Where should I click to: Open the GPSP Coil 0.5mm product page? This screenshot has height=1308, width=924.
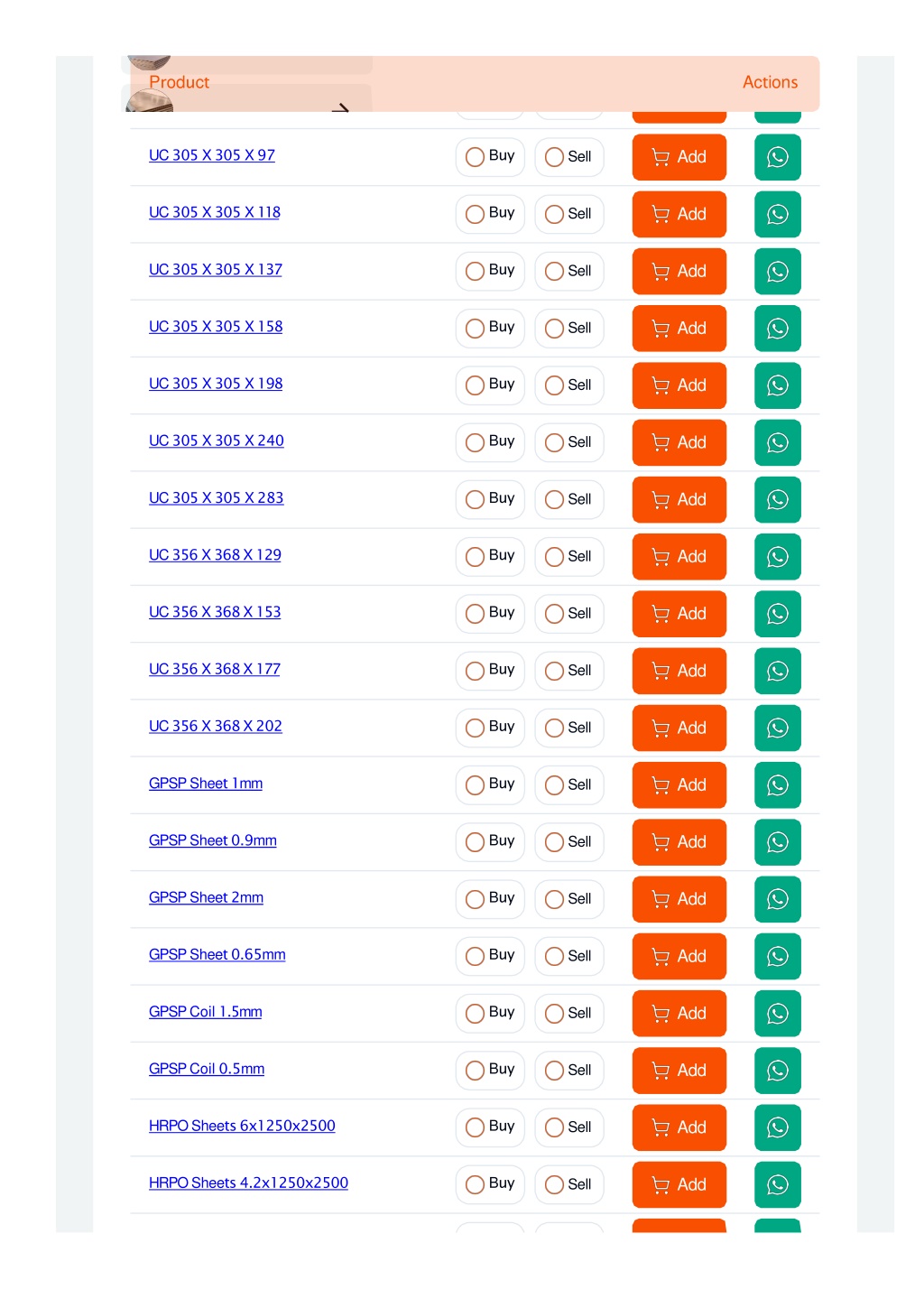(x=207, y=1069)
